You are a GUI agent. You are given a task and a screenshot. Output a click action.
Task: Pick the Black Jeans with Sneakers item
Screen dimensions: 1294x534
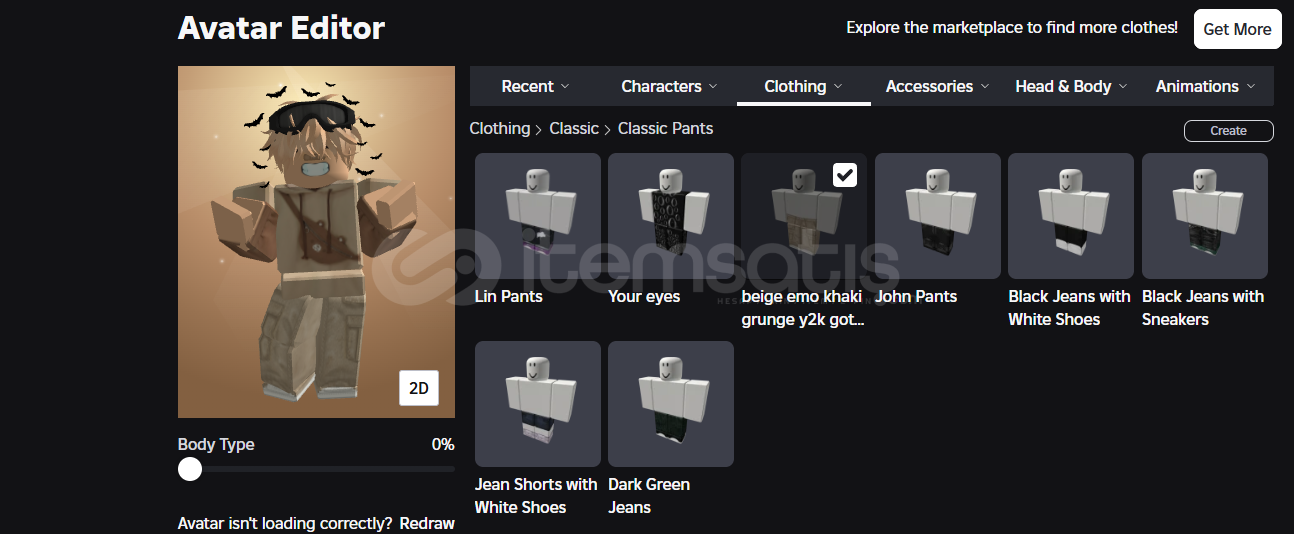point(1205,216)
